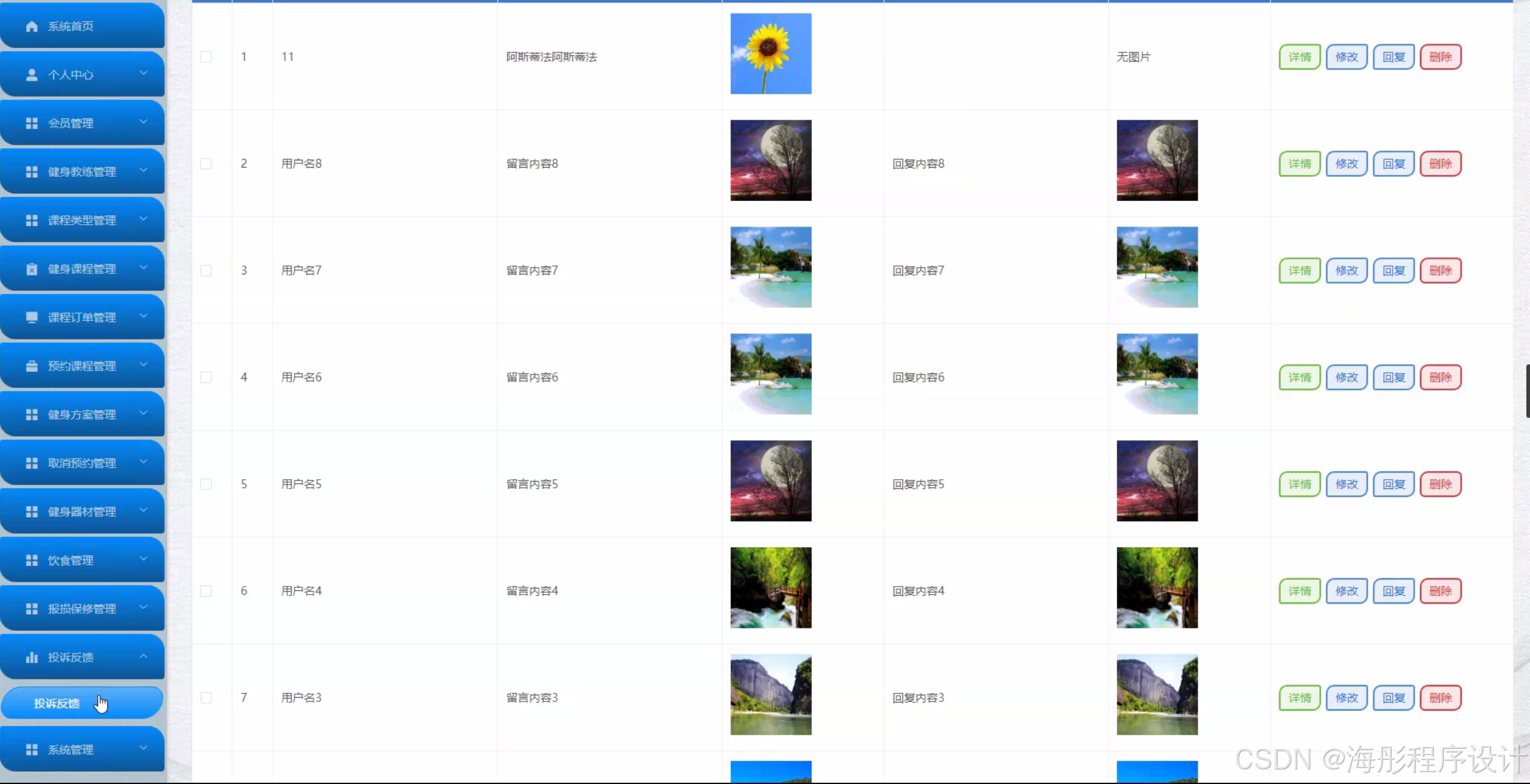Open the 投诉反馈 submenu item
Image resolution: width=1530 pixels, height=784 pixels.
[x=57, y=703]
